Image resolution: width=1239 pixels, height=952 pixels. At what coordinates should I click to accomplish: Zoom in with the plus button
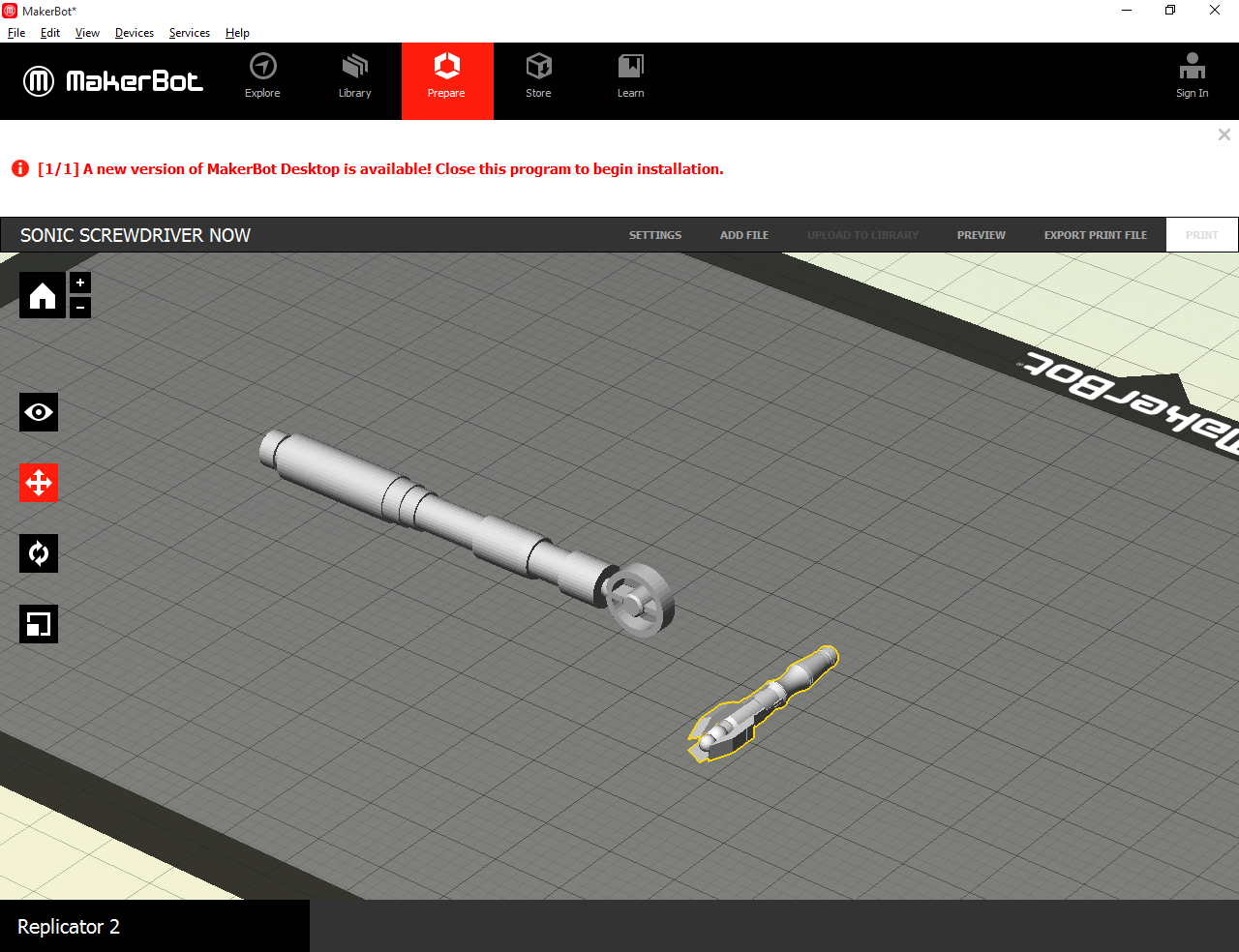coord(80,283)
